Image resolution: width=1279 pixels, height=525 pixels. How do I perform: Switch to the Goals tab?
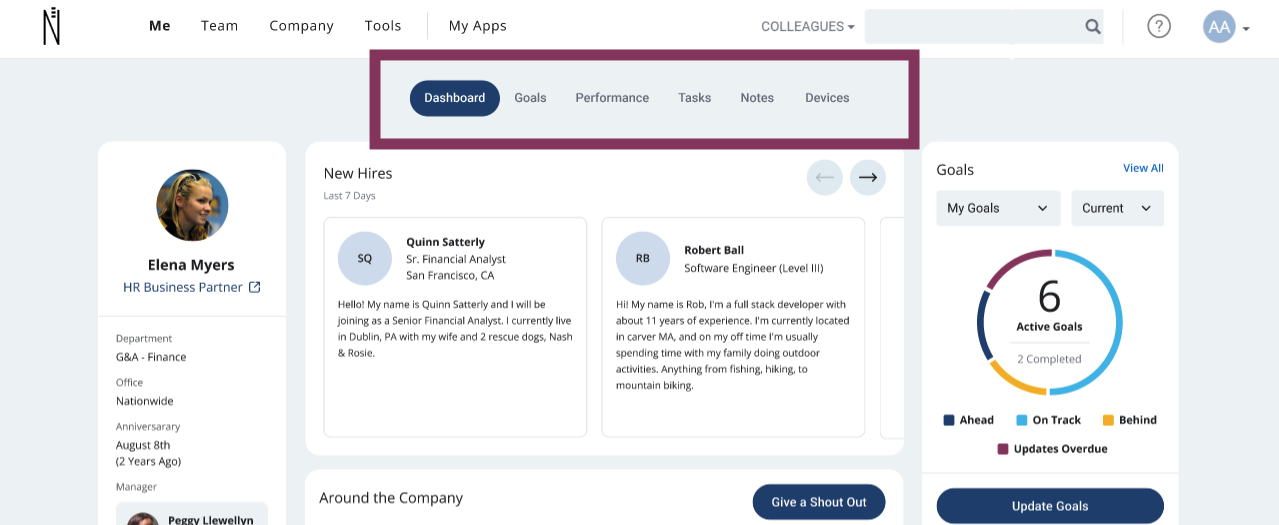530,98
